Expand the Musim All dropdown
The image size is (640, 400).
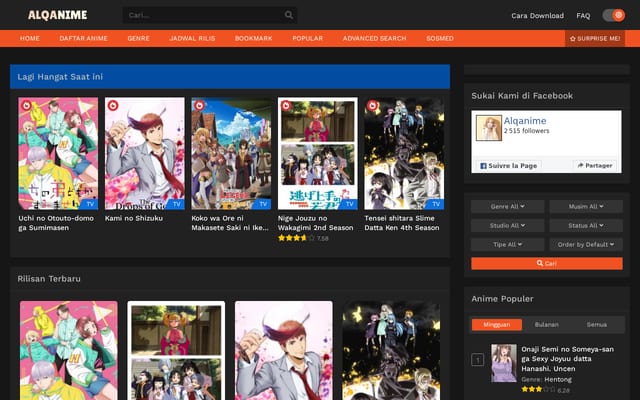coord(586,207)
